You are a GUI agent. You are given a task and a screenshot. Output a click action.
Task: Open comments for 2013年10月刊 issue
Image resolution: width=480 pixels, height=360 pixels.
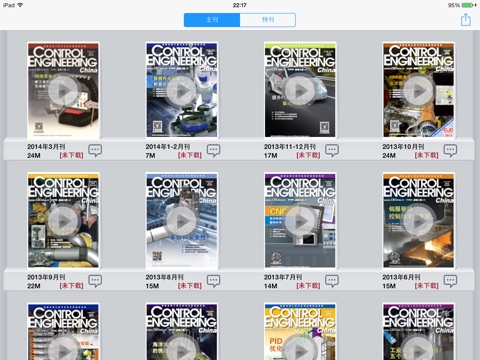tap(450, 150)
